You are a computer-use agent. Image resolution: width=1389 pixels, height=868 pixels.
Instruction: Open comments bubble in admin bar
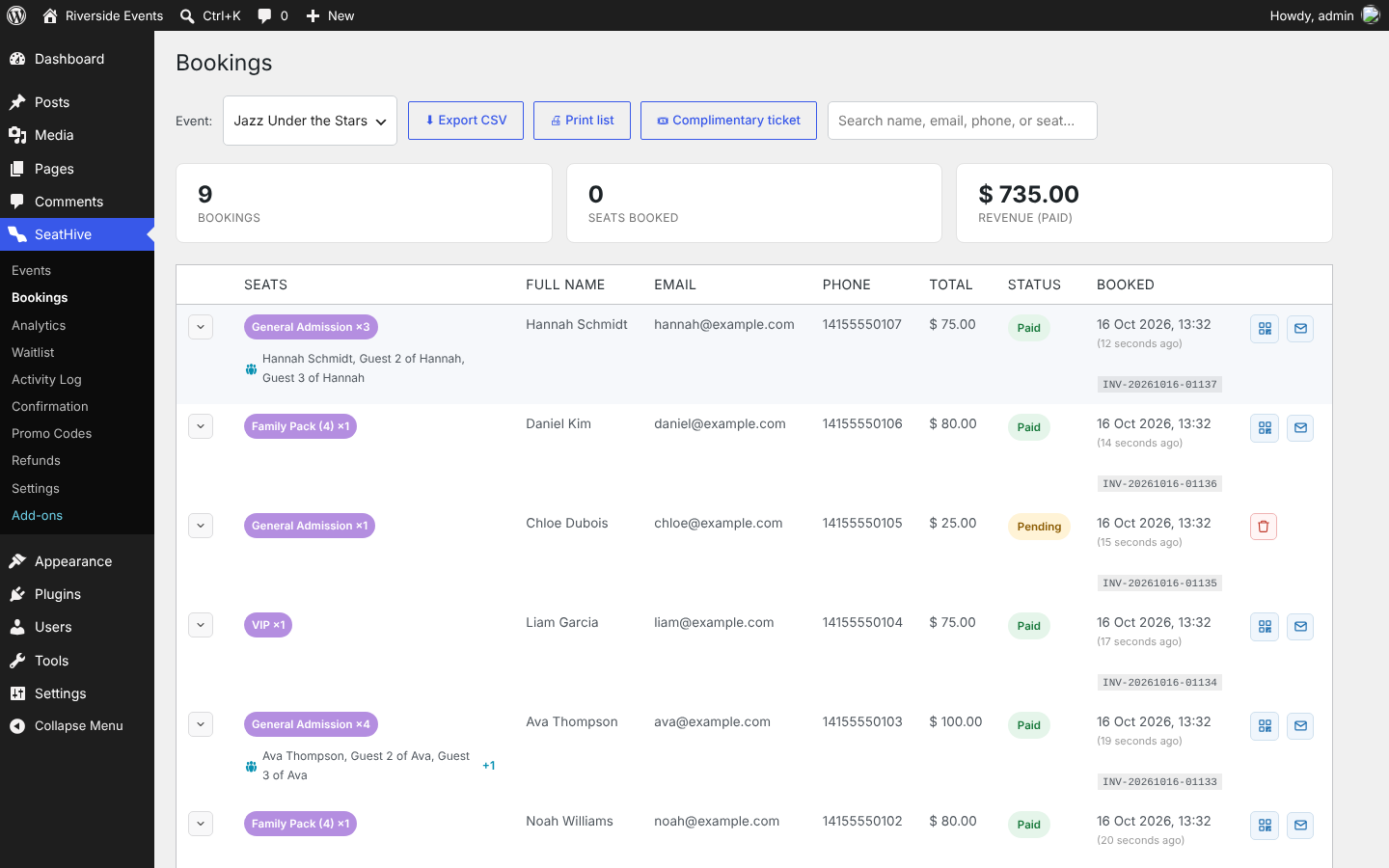click(273, 15)
